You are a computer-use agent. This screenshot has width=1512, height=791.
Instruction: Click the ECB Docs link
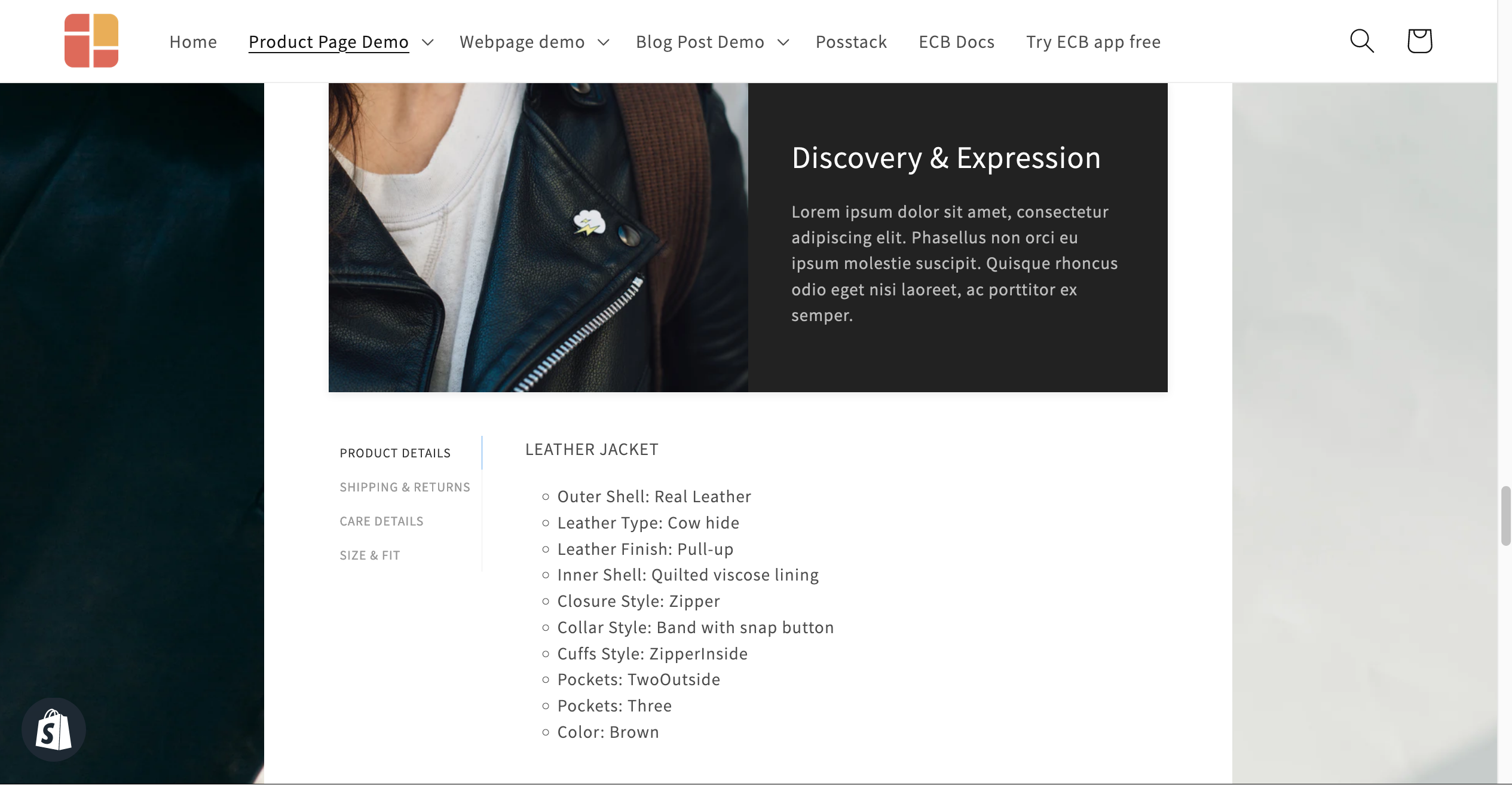(957, 40)
